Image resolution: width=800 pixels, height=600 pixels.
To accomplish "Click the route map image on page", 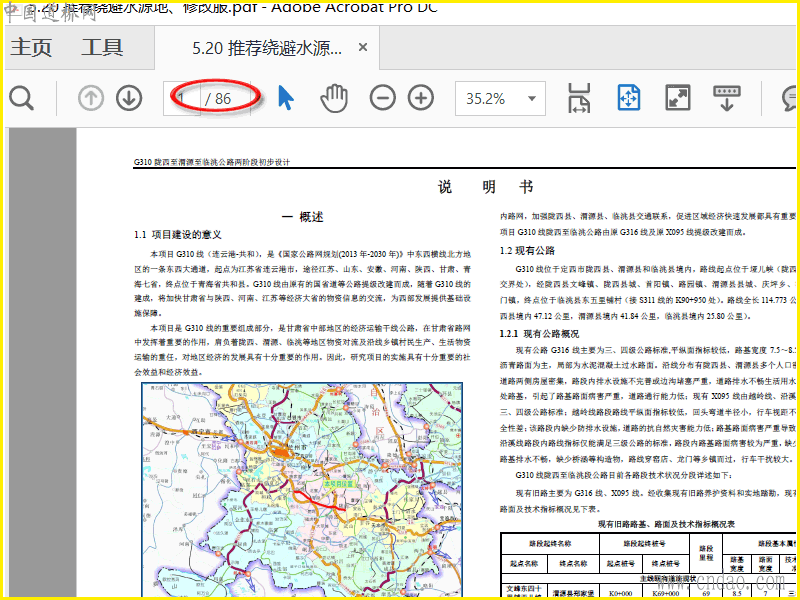I will [302, 490].
